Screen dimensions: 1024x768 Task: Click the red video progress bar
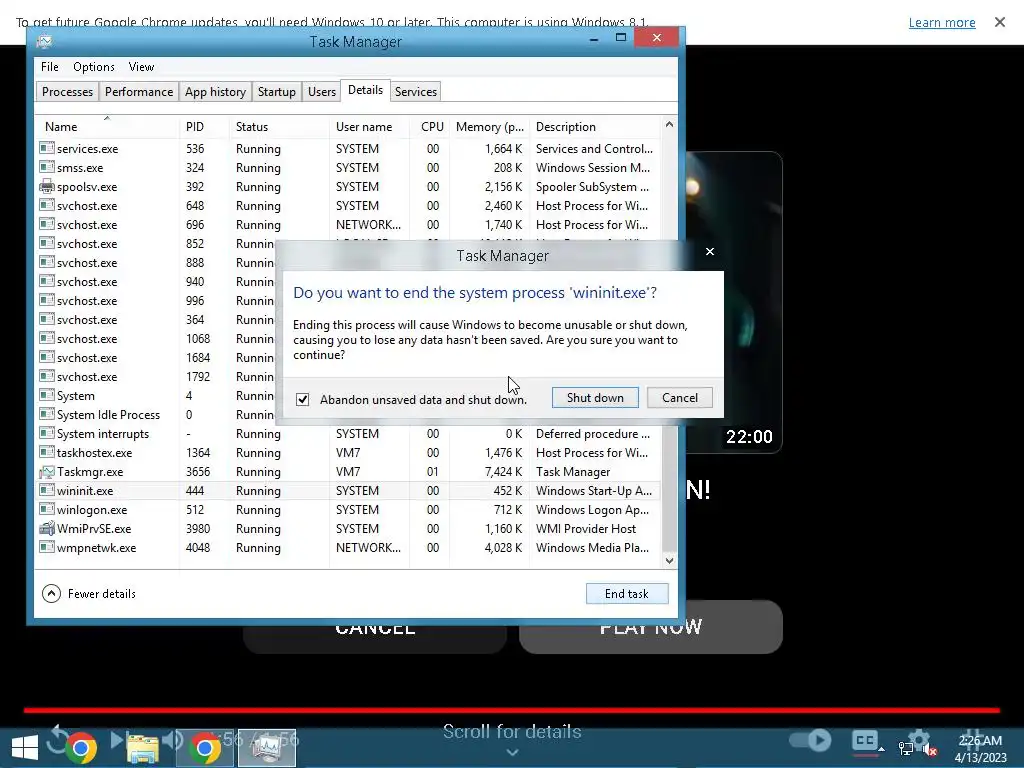click(x=512, y=710)
